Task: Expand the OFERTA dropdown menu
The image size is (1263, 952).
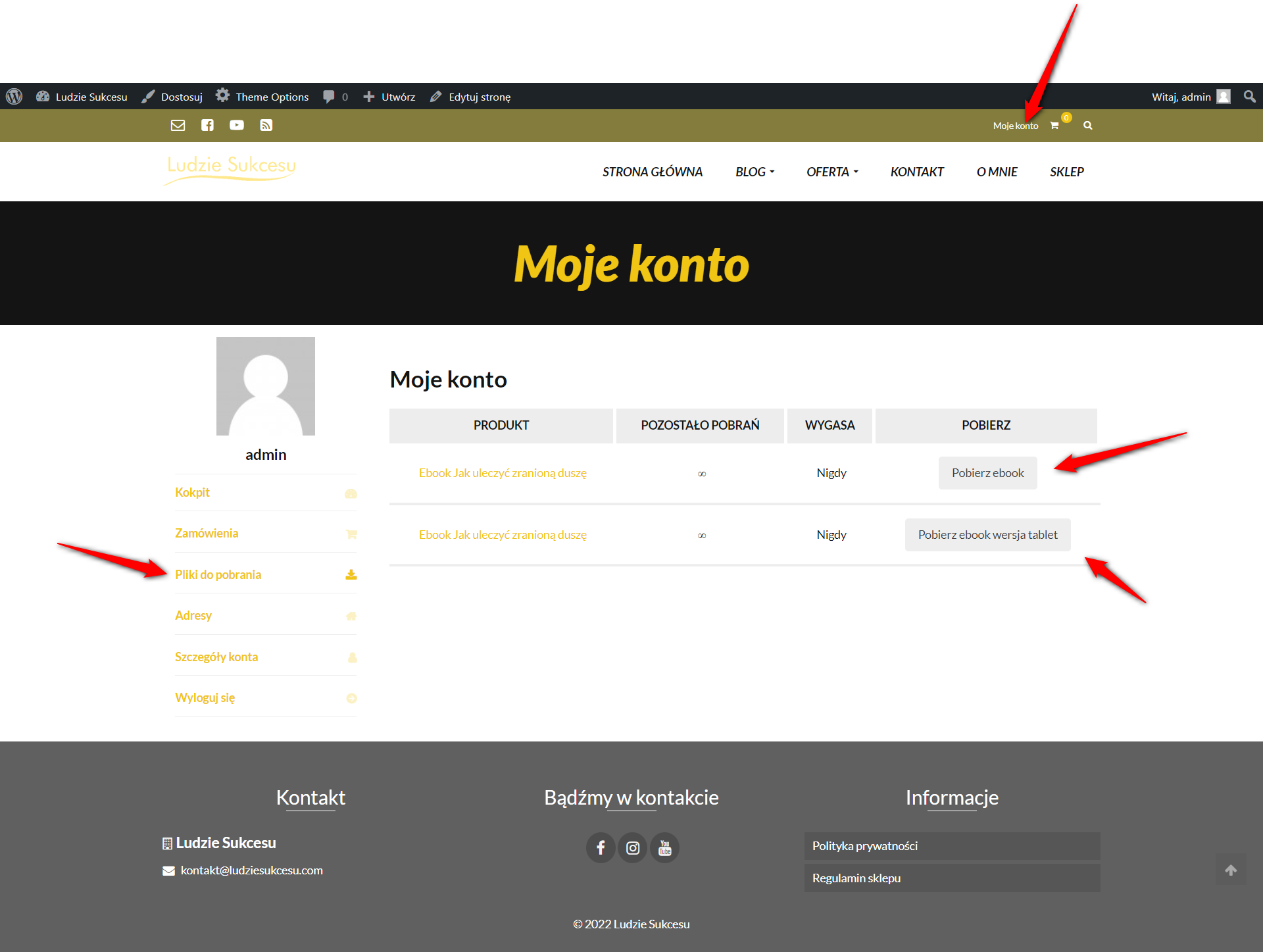Action: tap(832, 172)
